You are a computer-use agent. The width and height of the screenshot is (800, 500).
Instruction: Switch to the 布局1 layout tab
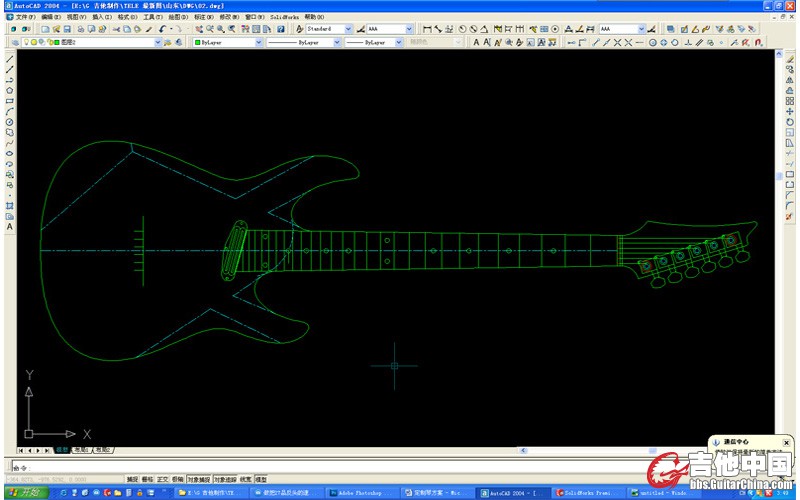(x=81, y=450)
